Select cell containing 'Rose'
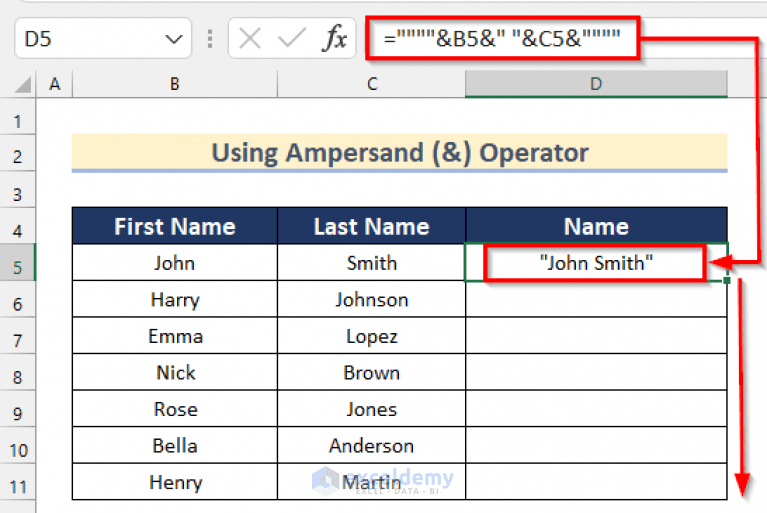Screen dimensions: 767x513 [x=175, y=409]
